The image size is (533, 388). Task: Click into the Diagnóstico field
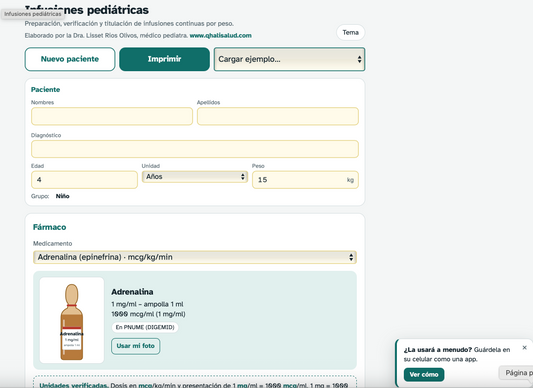tap(195, 149)
